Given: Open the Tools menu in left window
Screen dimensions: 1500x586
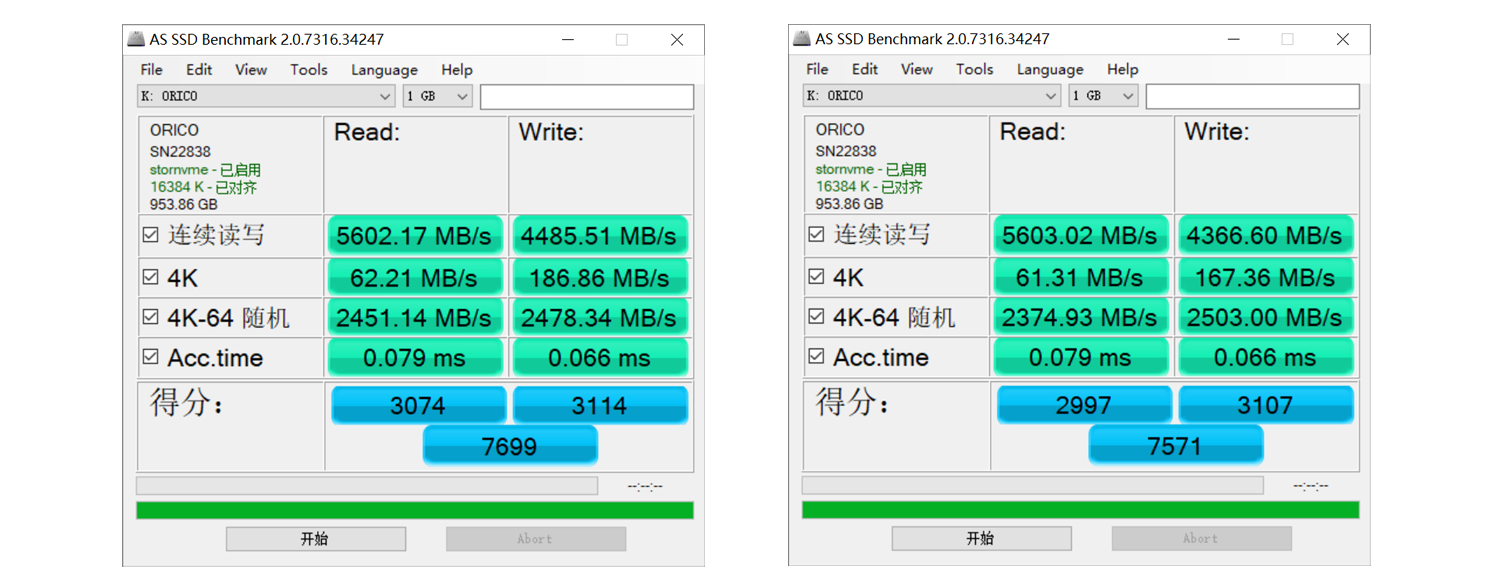Looking at the screenshot, I should coord(308,70).
